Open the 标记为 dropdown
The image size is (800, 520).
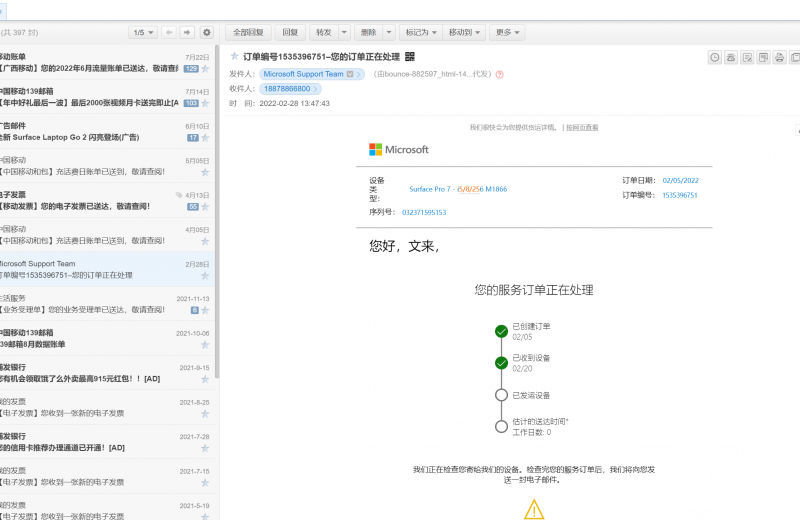421,33
